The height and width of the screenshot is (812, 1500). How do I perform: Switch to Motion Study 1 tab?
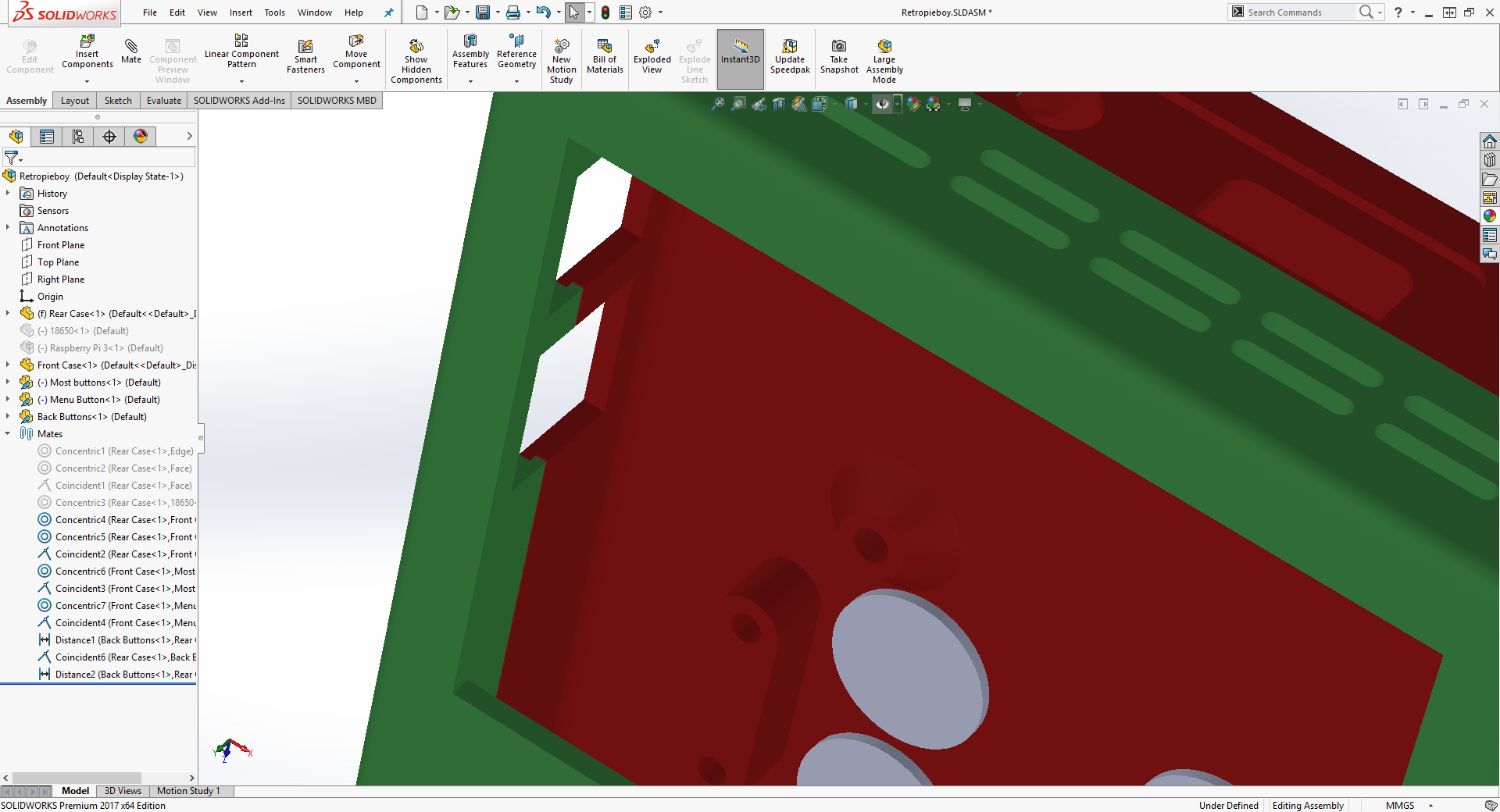tap(188, 791)
